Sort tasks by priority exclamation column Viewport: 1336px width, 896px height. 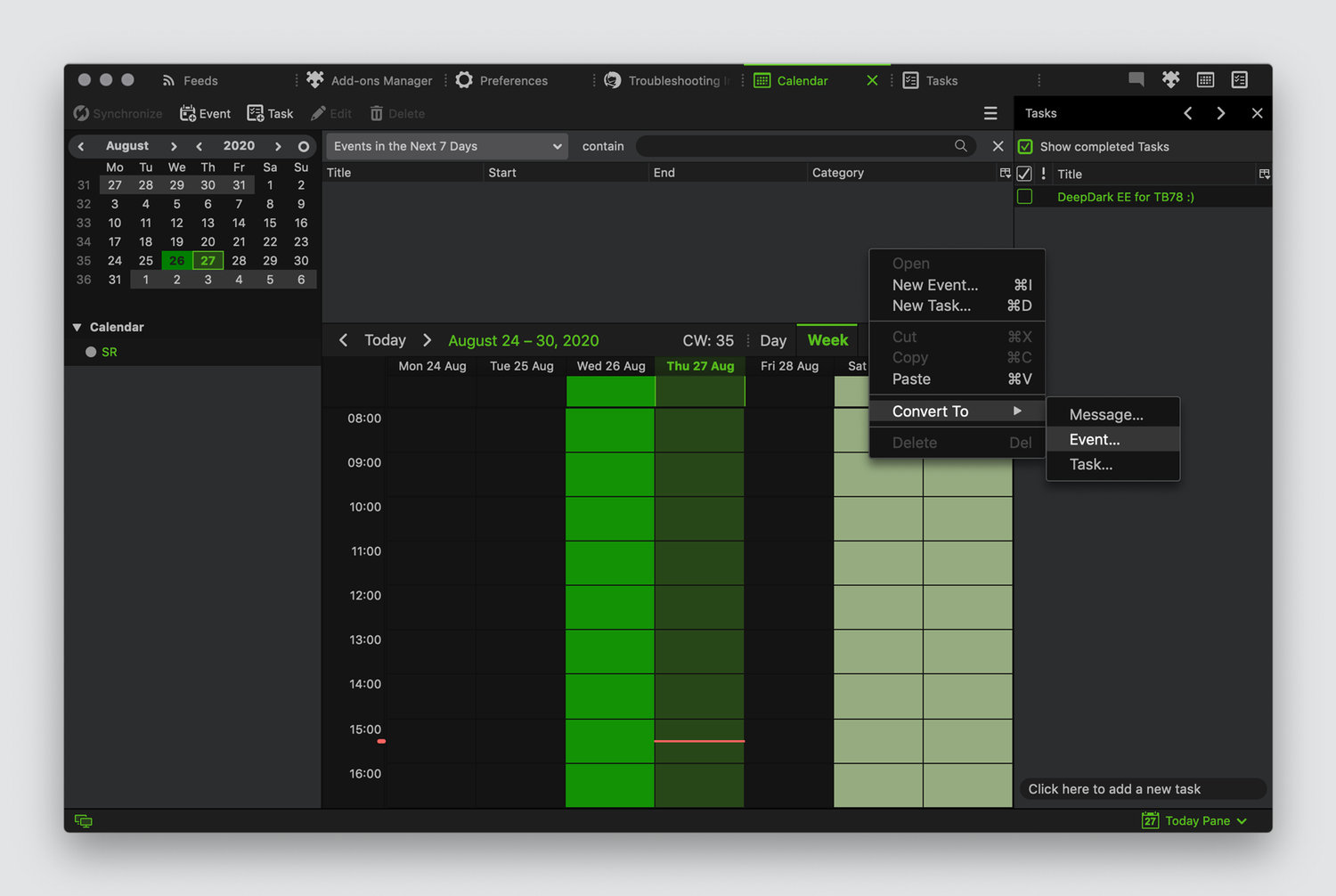[x=1043, y=174]
